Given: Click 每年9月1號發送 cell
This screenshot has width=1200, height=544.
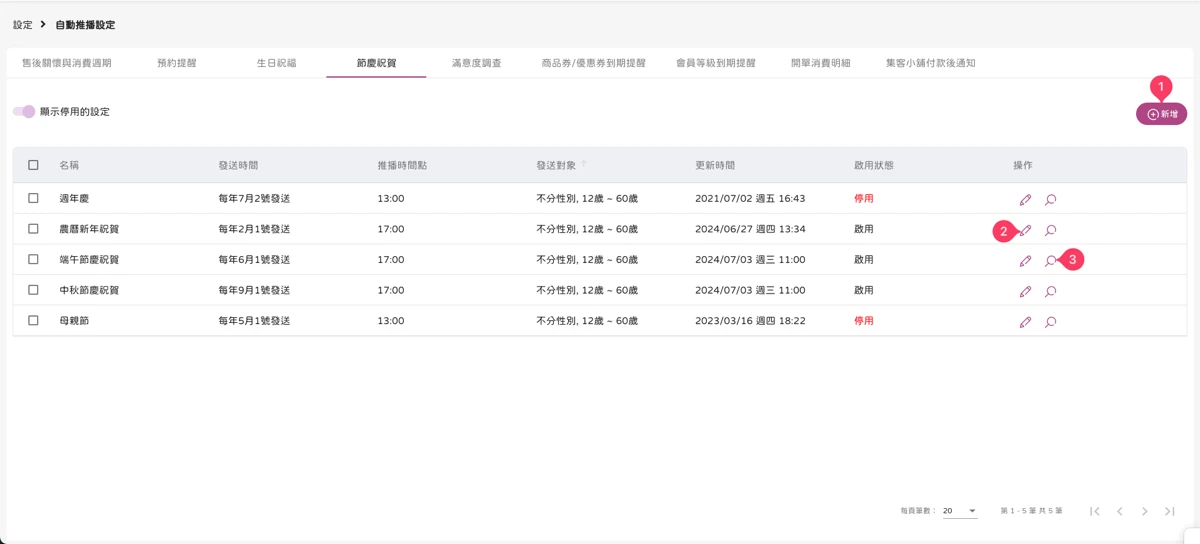Looking at the screenshot, I should coord(254,290).
